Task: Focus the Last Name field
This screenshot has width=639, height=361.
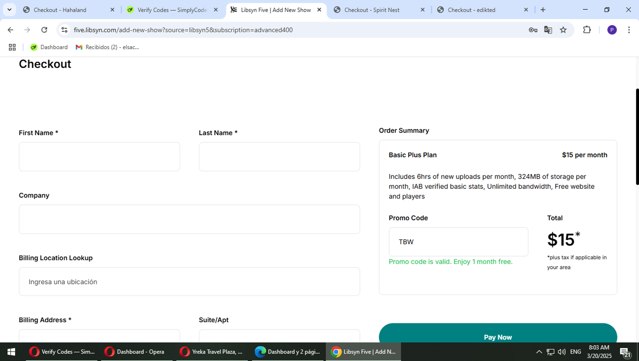Action: (x=279, y=157)
